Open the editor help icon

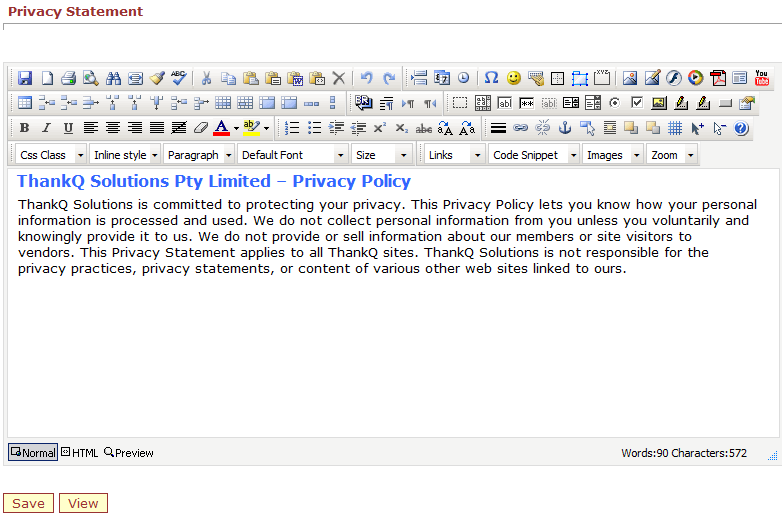[741, 128]
